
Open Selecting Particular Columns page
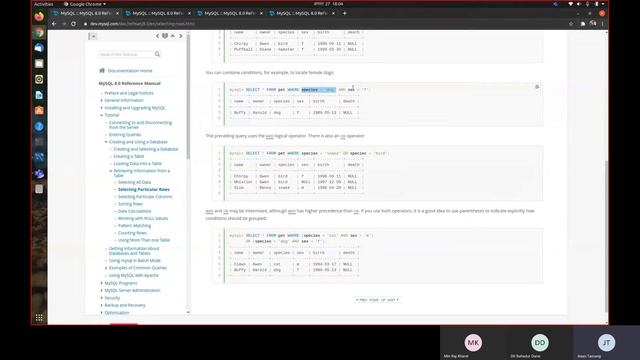point(145,197)
